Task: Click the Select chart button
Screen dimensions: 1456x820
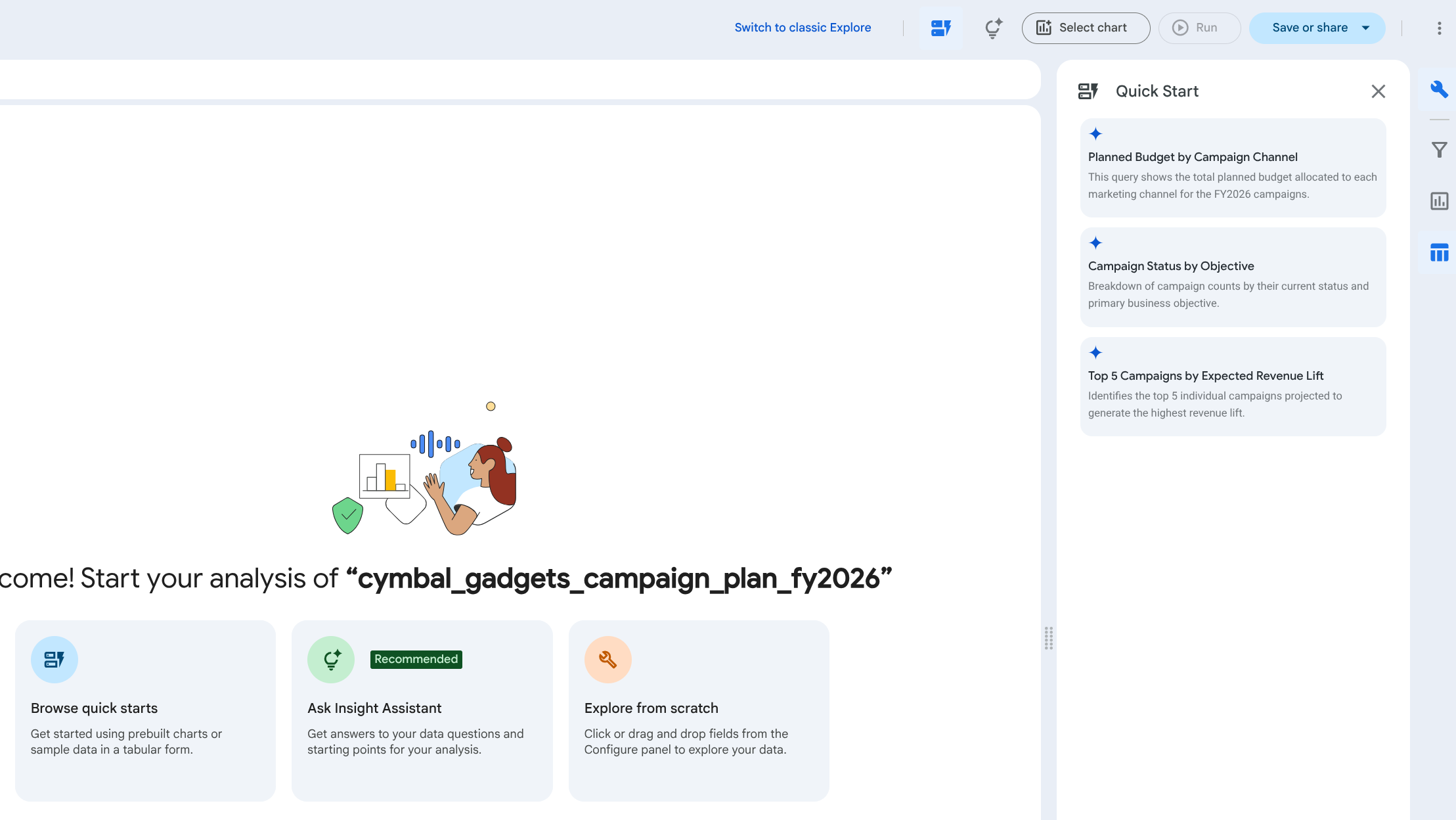Action: tap(1085, 28)
